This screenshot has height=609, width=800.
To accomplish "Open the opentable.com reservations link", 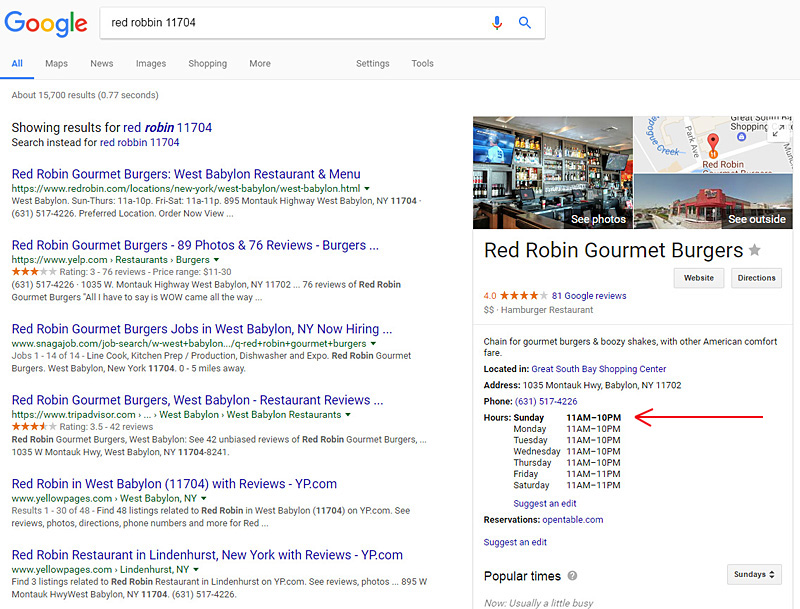I will (572, 520).
